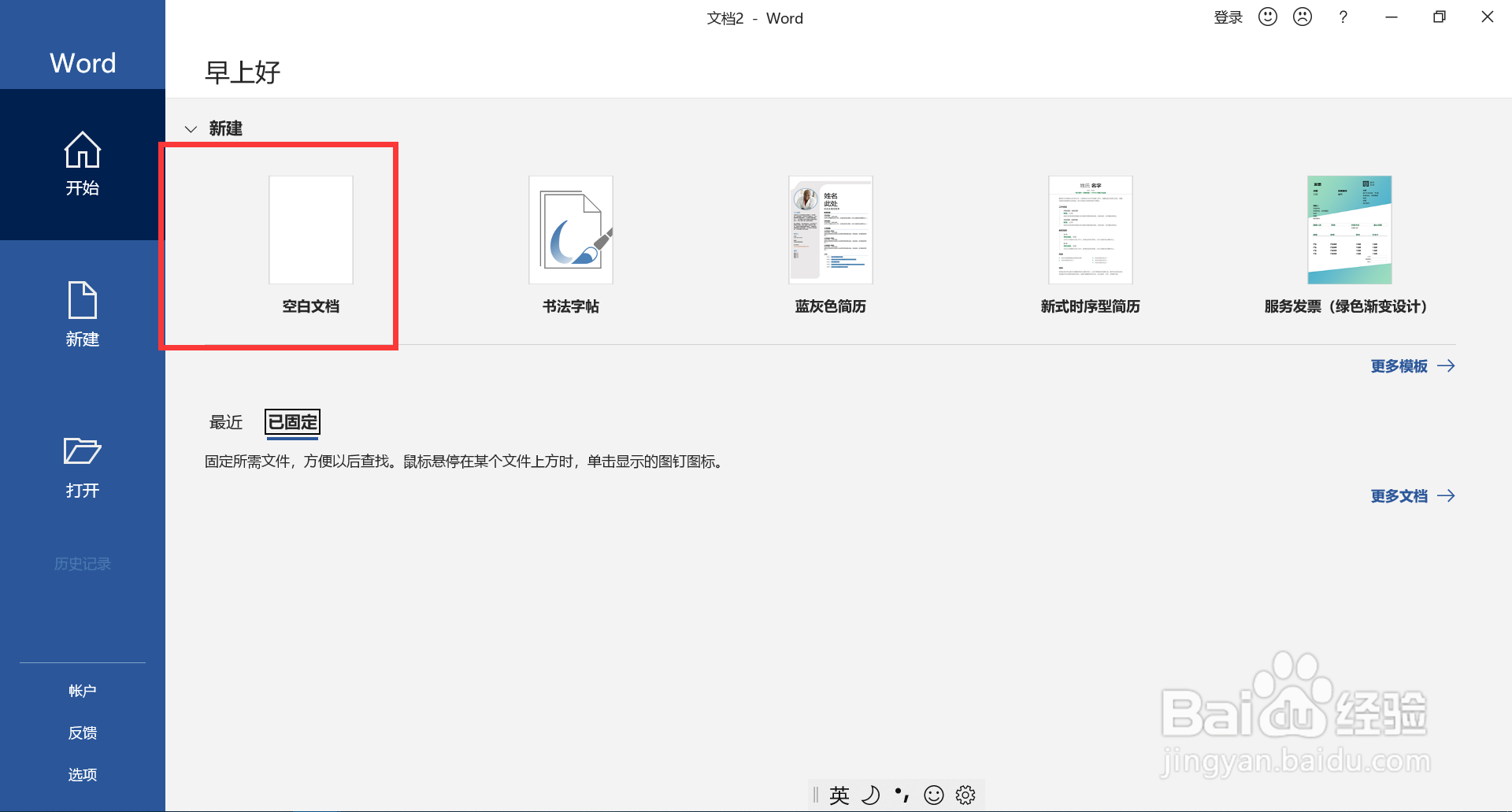1512x812 pixels.
Task: Toggle the moon icon in IME toolbar
Action: pos(871,795)
